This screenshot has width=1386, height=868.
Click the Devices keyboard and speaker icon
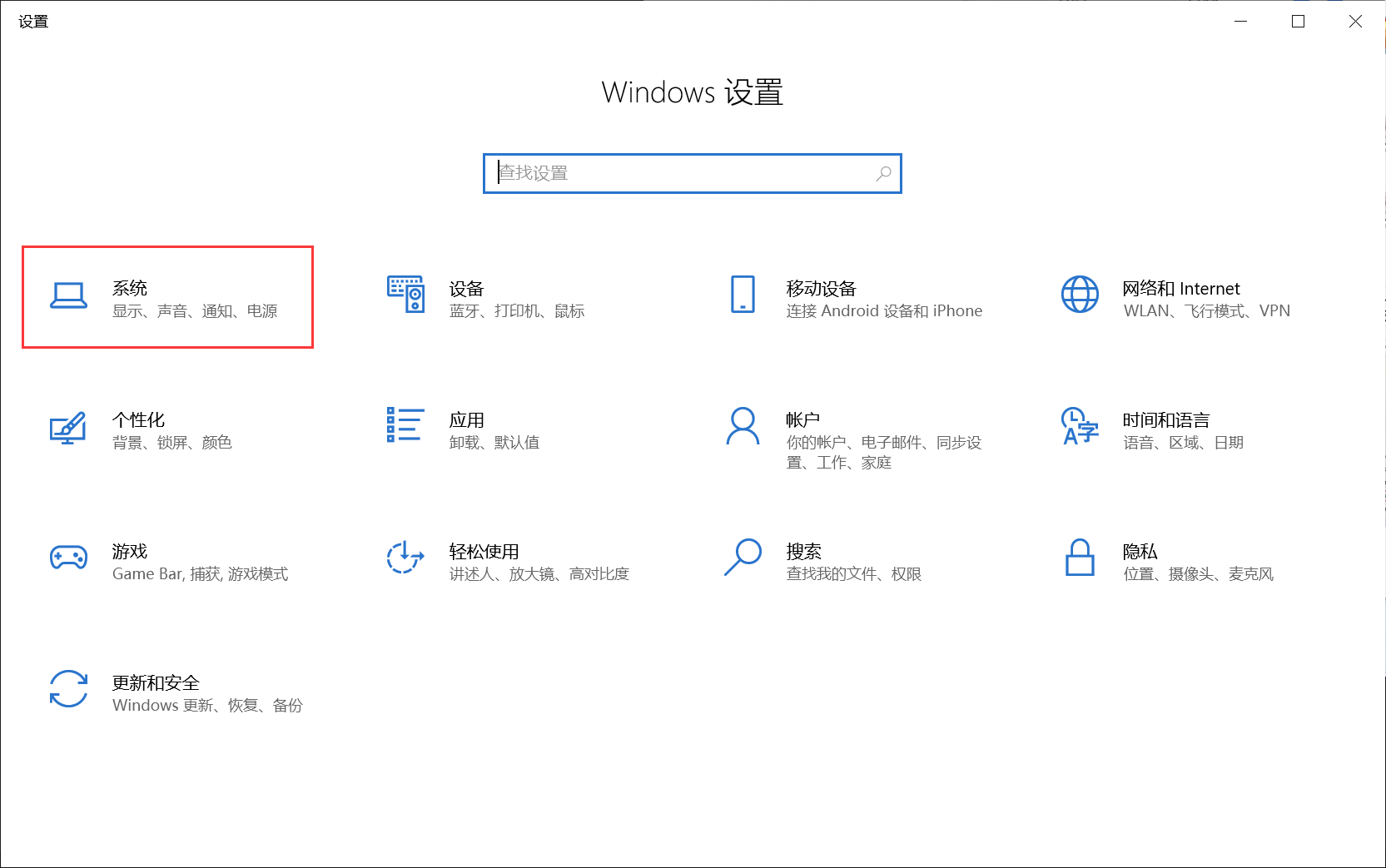405,295
